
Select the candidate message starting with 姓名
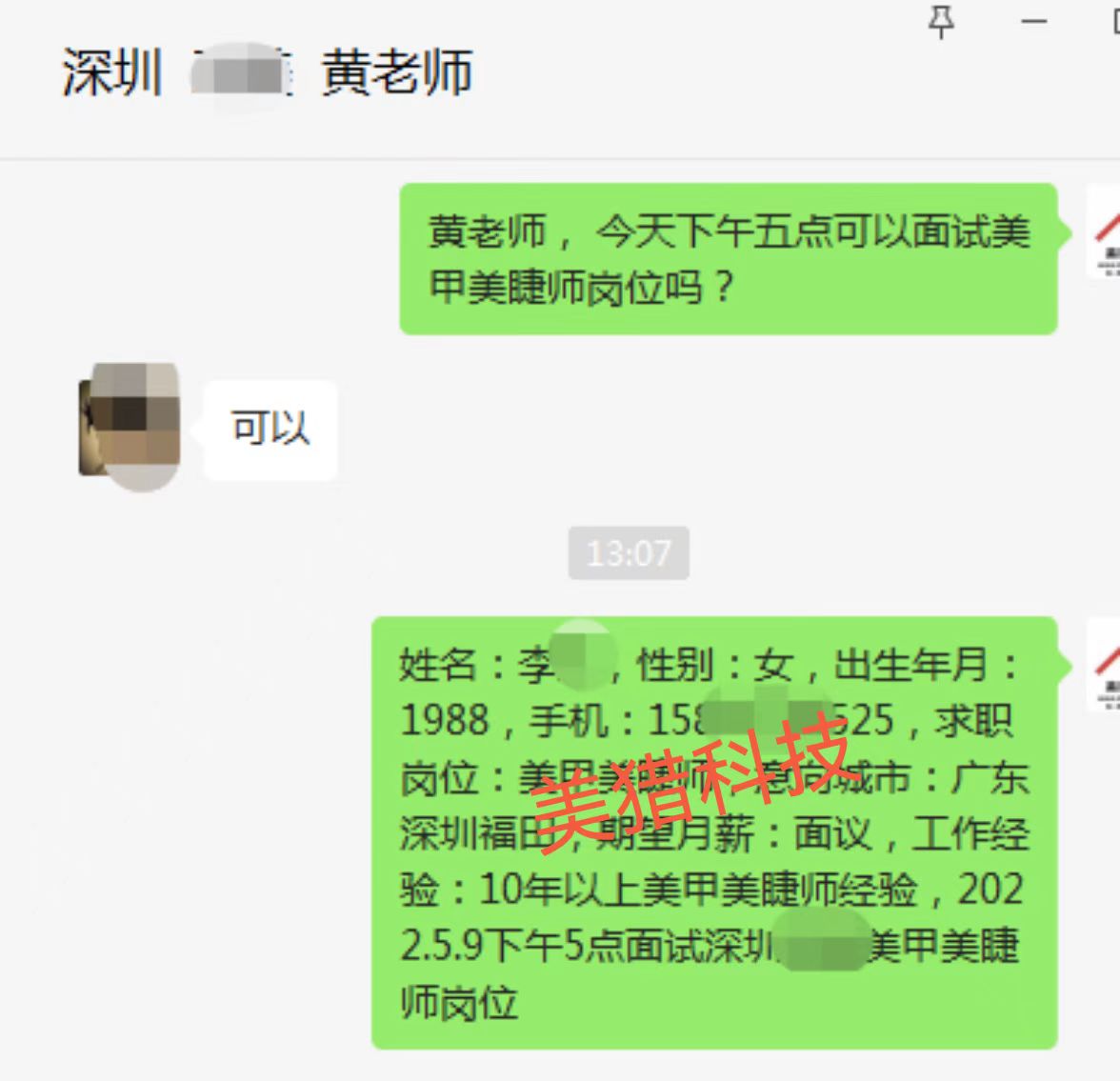714,832
